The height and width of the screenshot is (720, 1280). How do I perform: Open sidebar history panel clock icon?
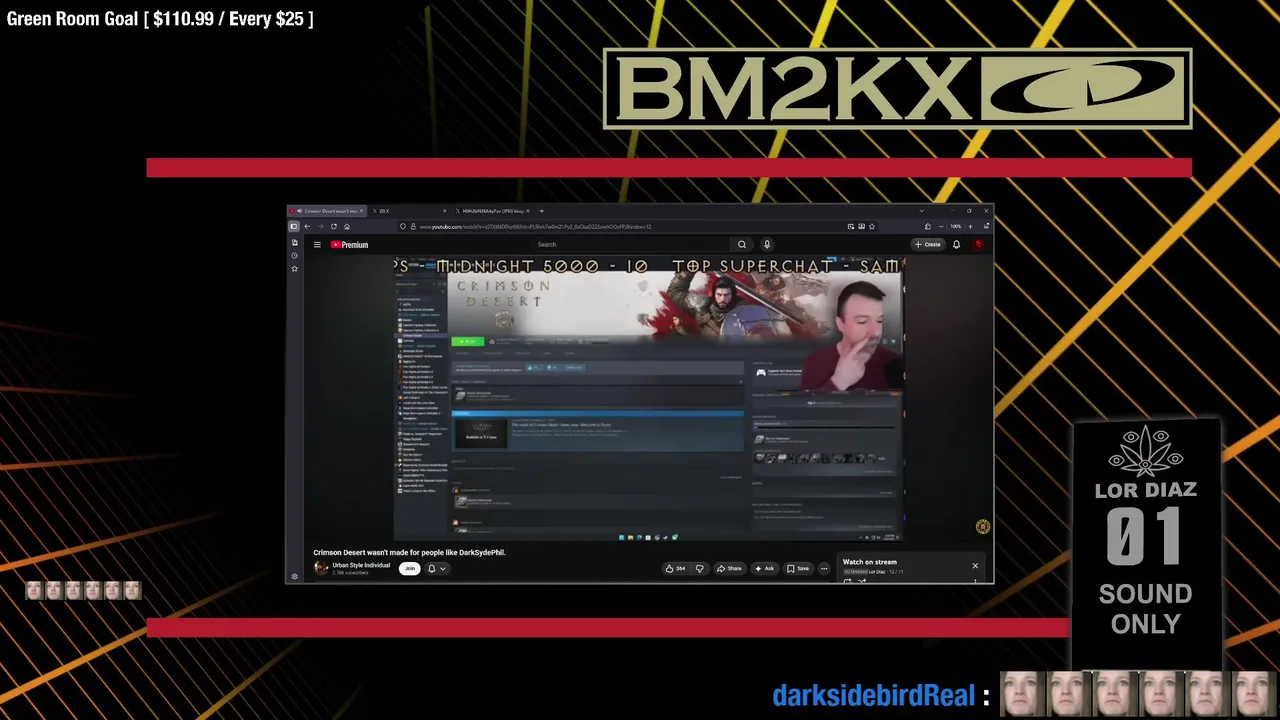click(x=294, y=255)
